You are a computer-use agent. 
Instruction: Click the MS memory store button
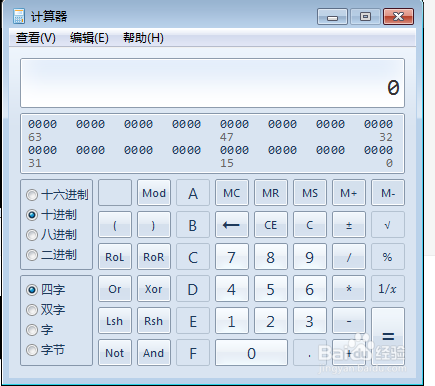pos(310,193)
